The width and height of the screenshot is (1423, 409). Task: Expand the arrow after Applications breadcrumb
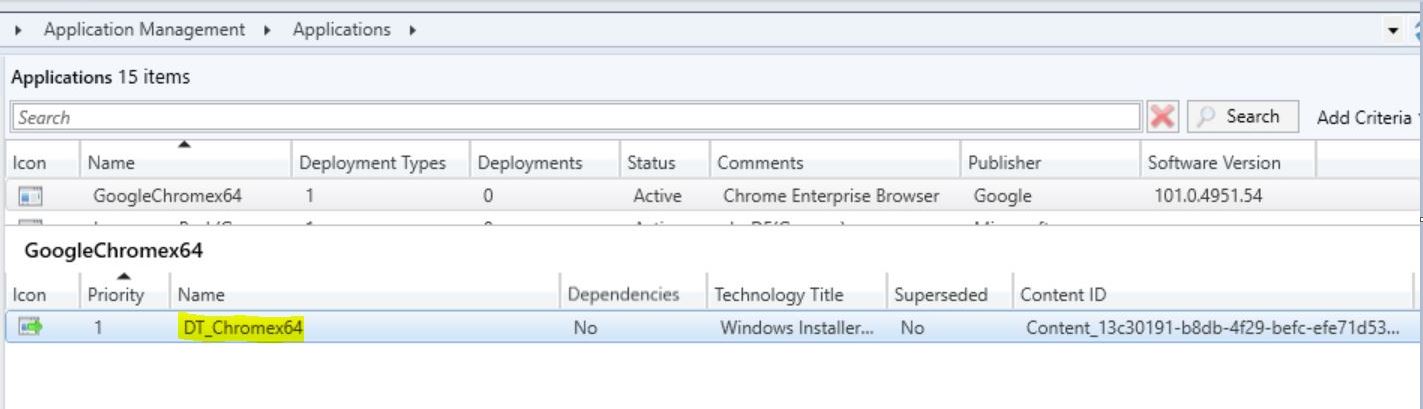(412, 30)
